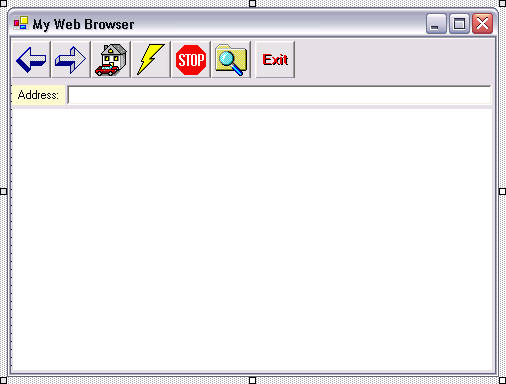This screenshot has width=506, height=384.
Task: Click the Address label
Action: tap(38, 95)
